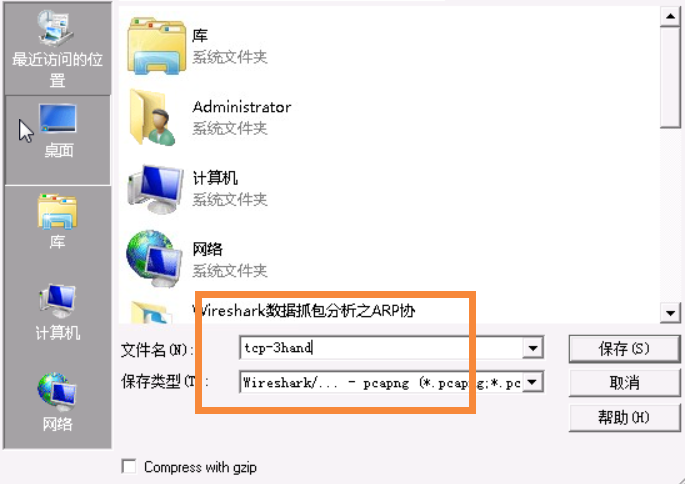Enable Compress with gzip checkbox

tap(129, 467)
